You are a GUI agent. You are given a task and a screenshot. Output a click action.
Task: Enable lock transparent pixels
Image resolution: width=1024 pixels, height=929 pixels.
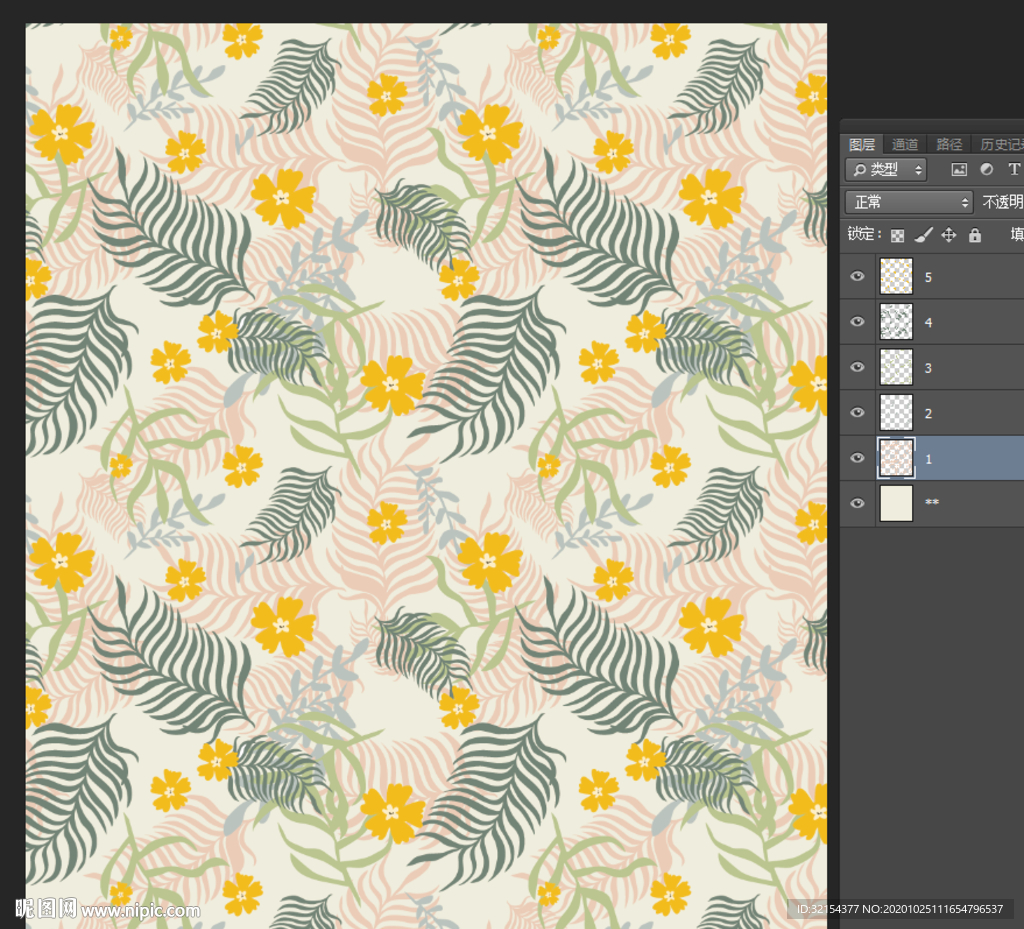897,235
